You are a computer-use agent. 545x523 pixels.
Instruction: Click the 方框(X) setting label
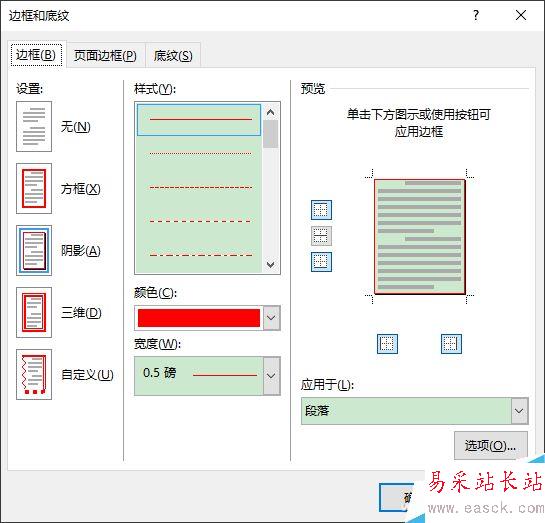(81, 189)
